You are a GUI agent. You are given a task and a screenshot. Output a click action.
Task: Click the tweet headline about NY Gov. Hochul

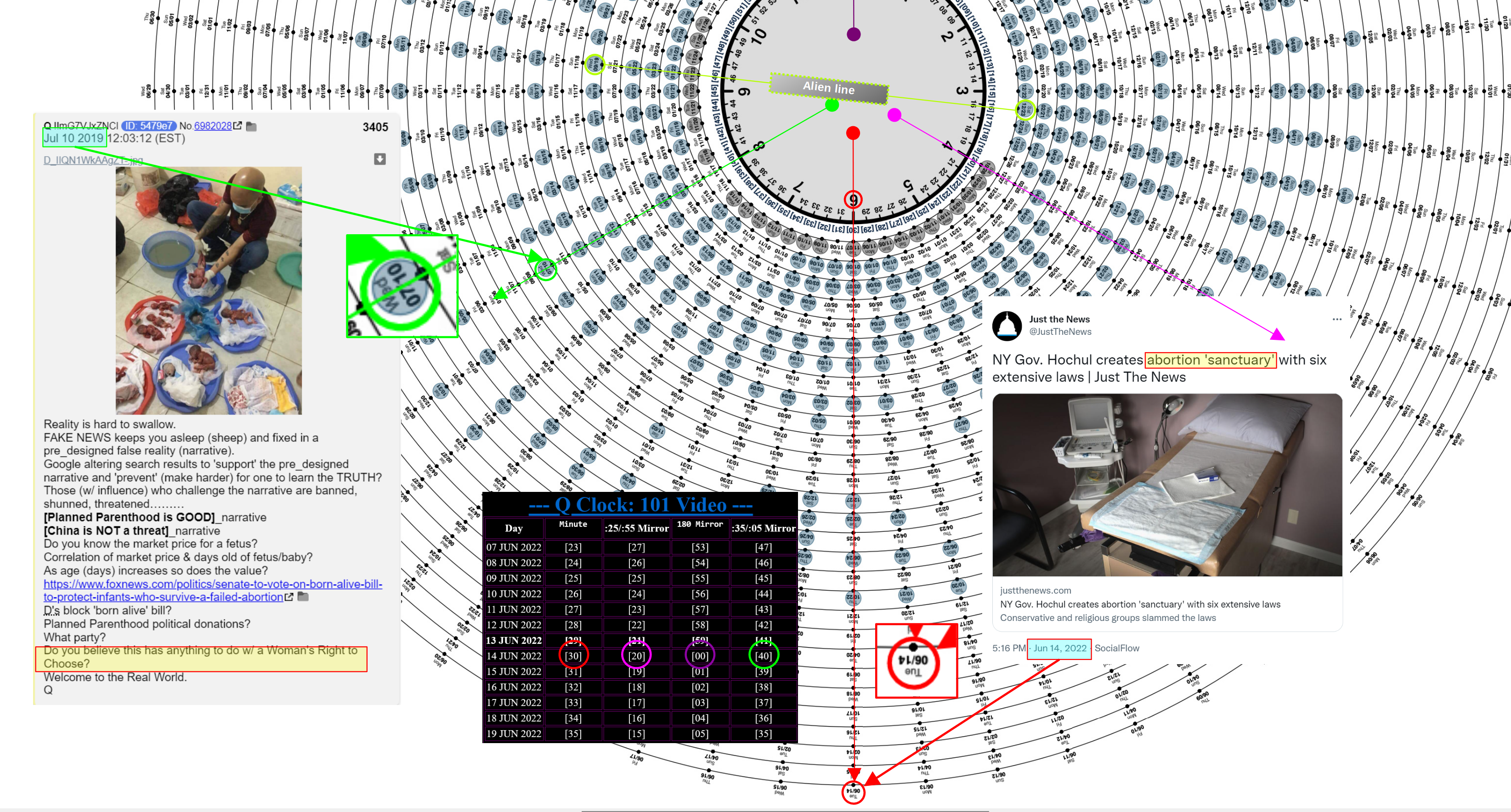pos(1159,368)
